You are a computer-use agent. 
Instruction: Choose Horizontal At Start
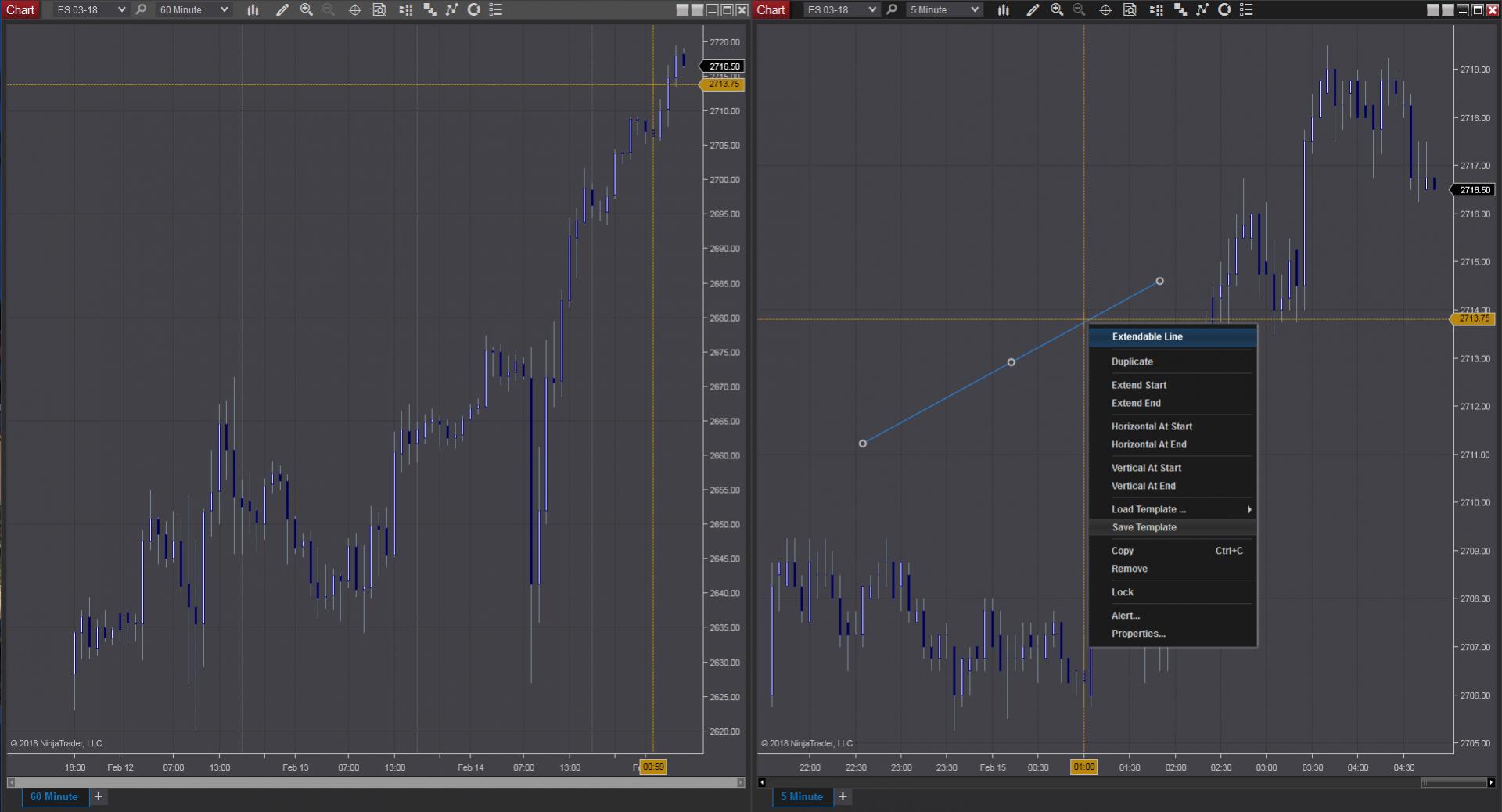1173,426
